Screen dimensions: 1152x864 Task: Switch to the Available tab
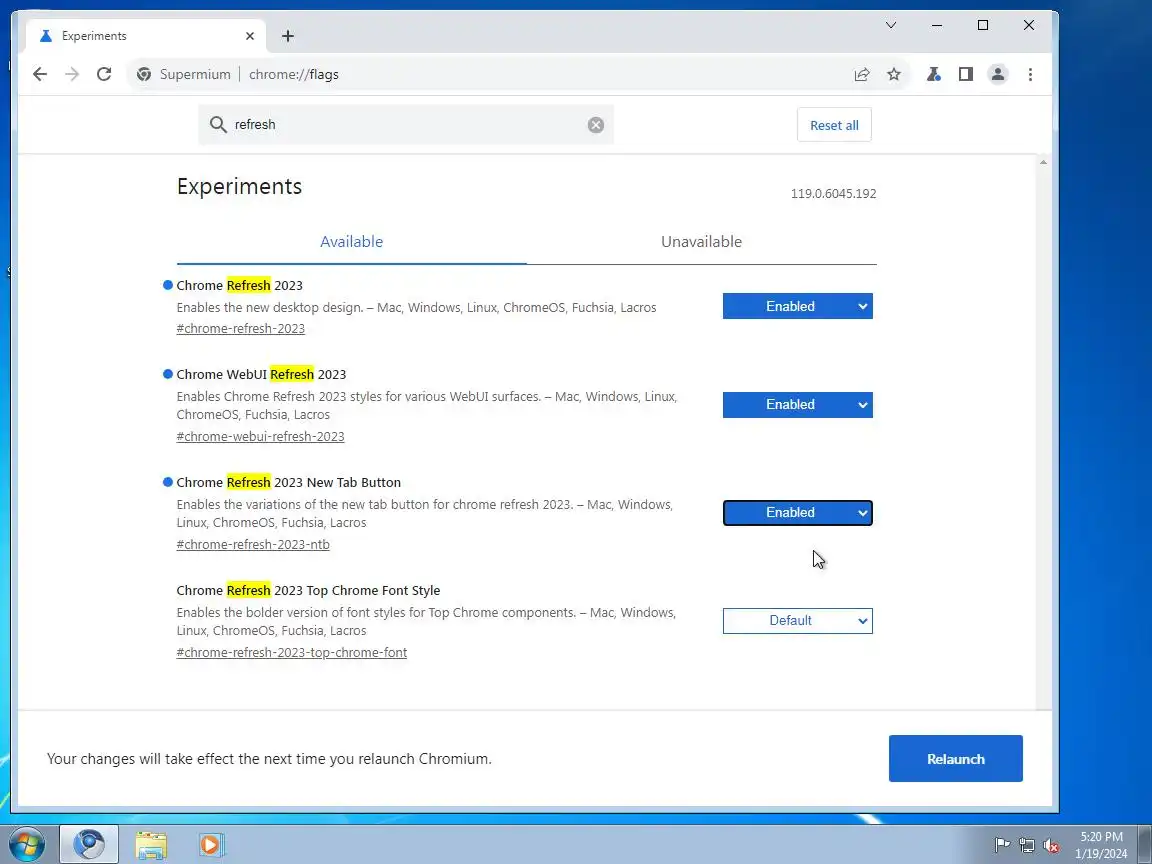coord(351,242)
